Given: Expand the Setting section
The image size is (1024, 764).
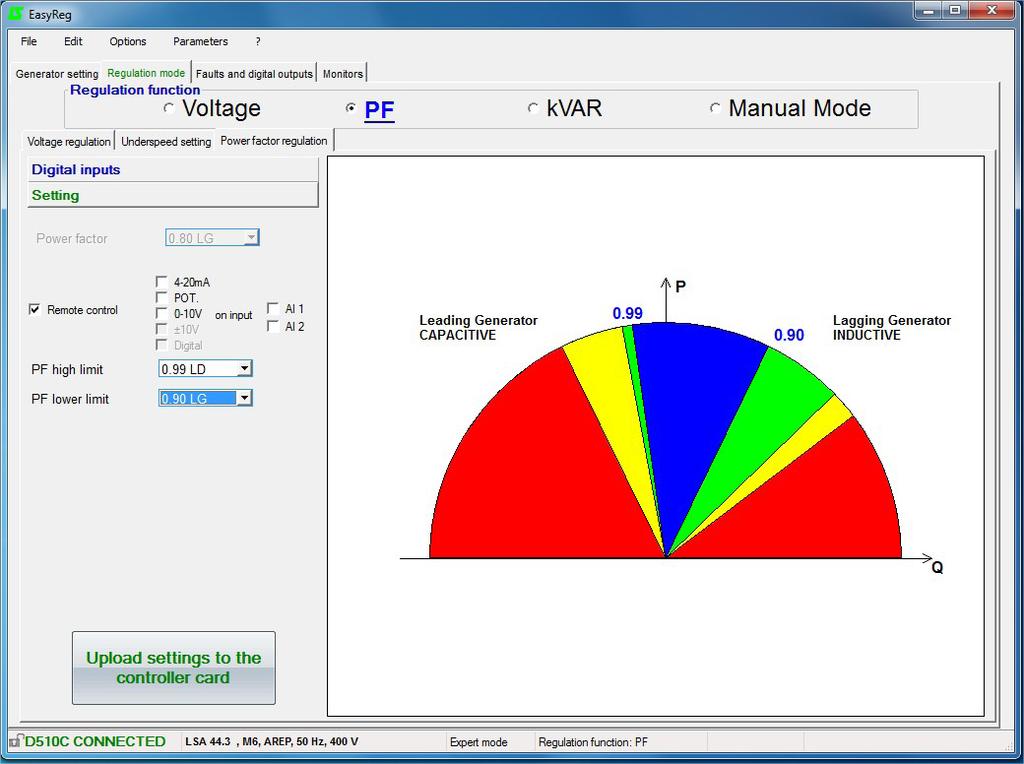Looking at the screenshot, I should coord(172,195).
